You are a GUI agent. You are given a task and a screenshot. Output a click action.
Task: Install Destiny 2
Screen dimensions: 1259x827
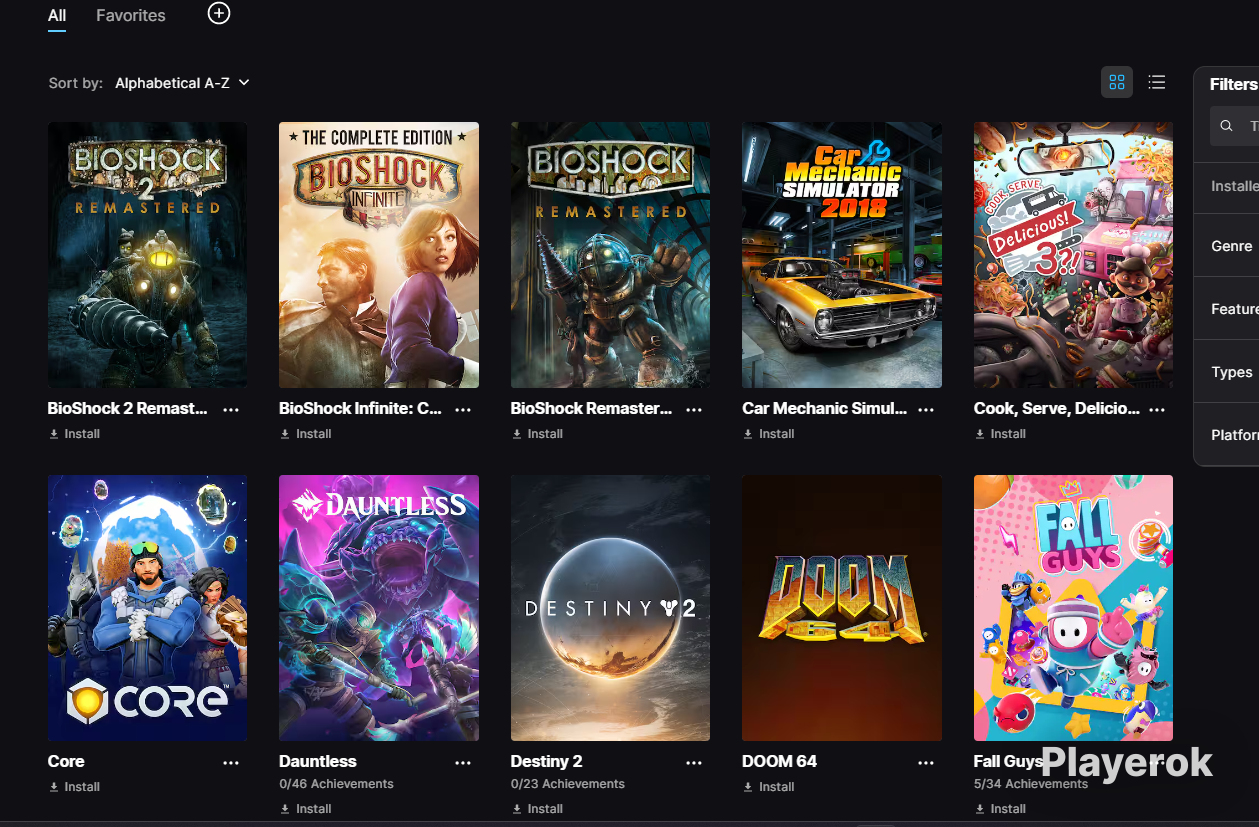point(537,809)
